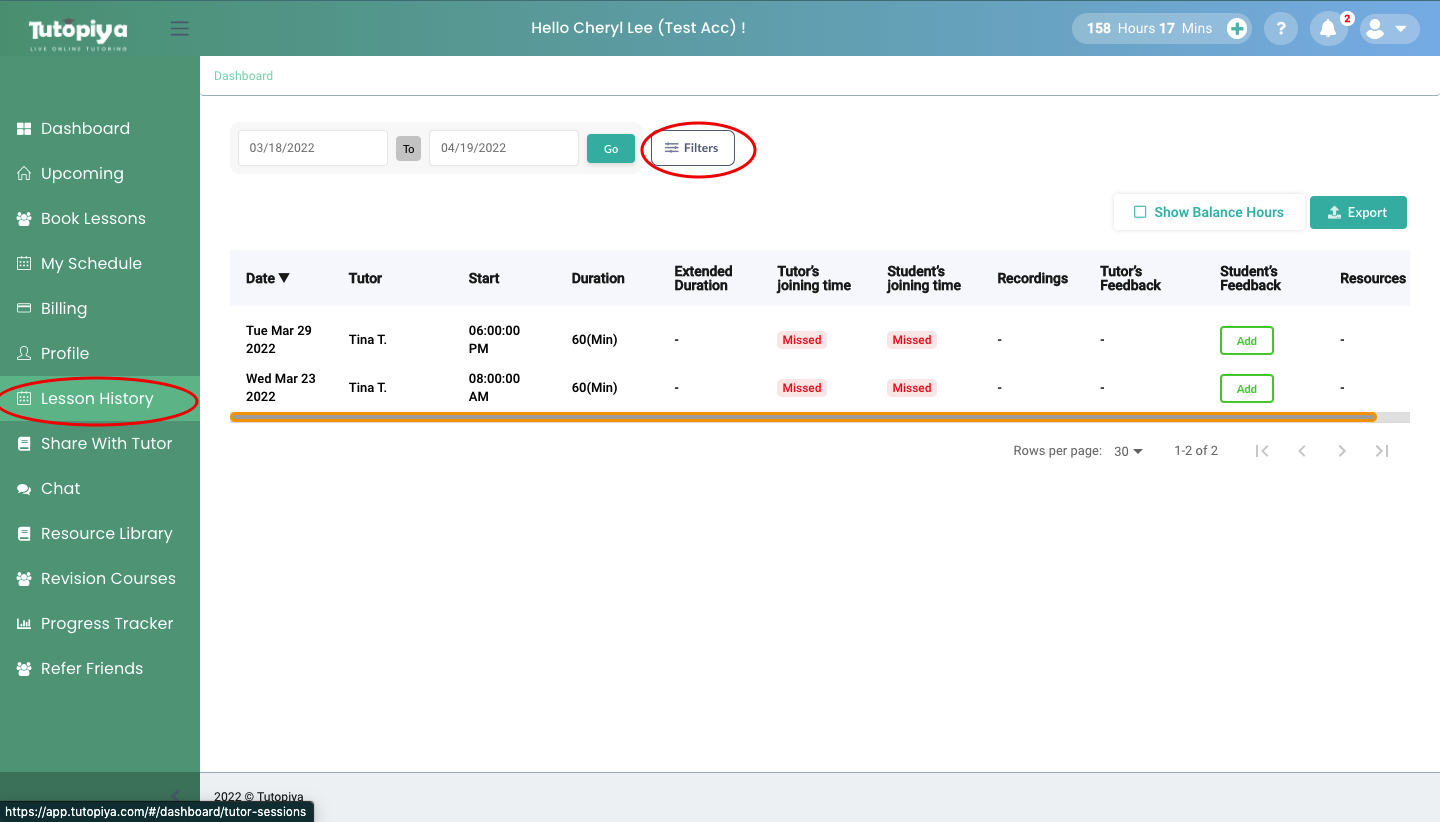Open notifications bell icon
1440x822 pixels.
coord(1328,28)
